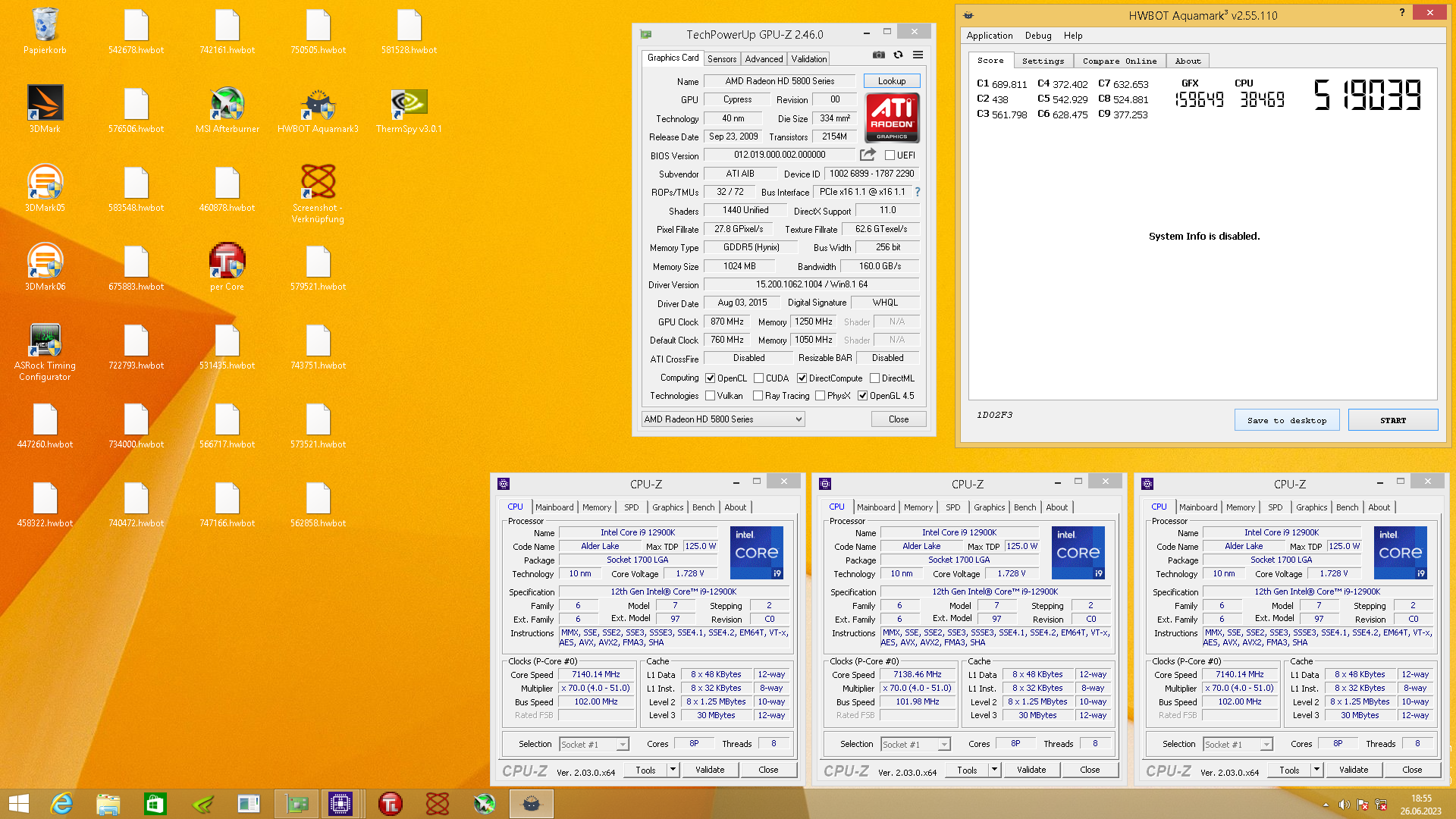The height and width of the screenshot is (819, 1456).
Task: Switch to GPU-Z Advanced tab
Action: 764,59
